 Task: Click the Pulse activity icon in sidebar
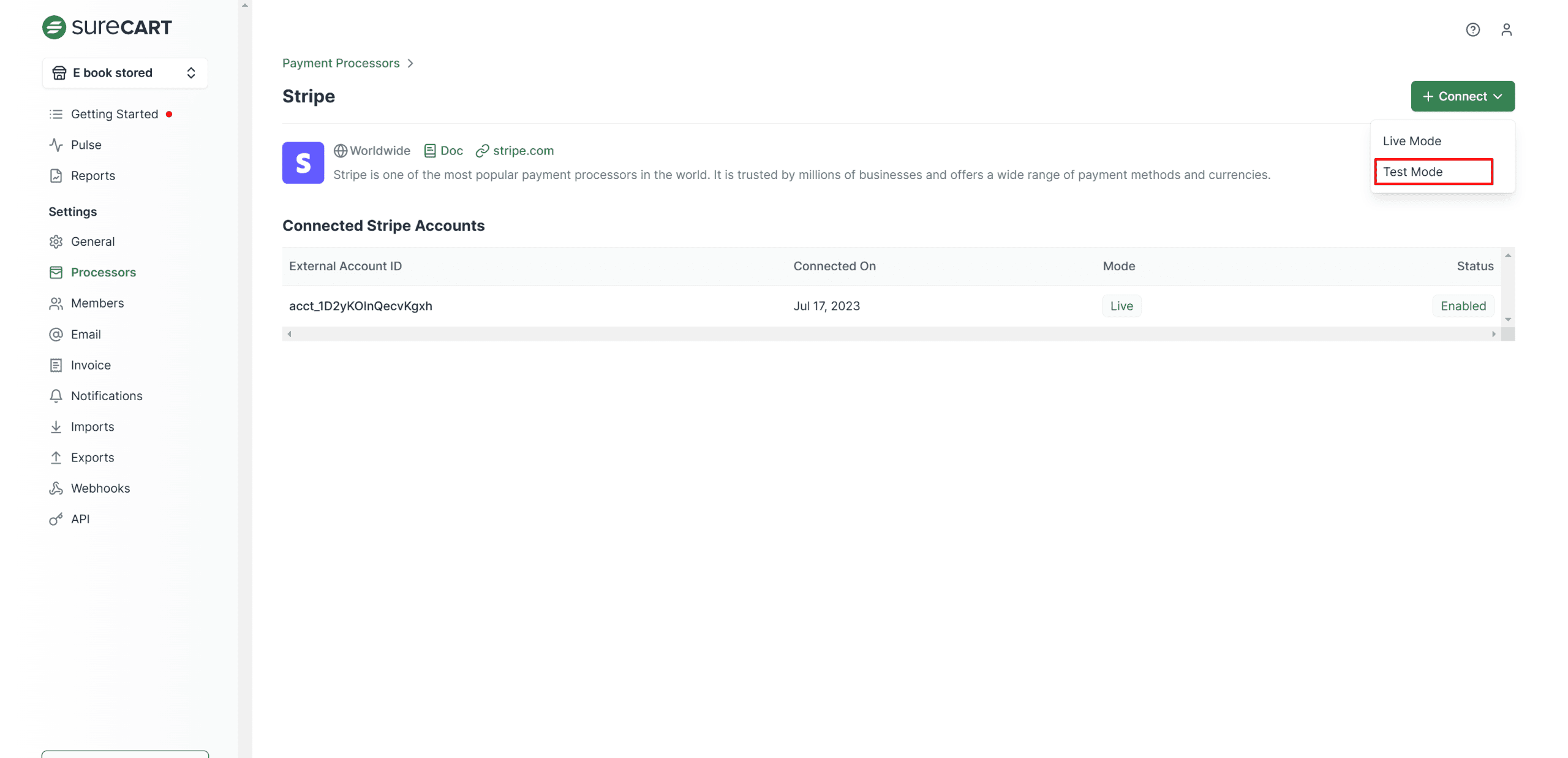(x=56, y=145)
